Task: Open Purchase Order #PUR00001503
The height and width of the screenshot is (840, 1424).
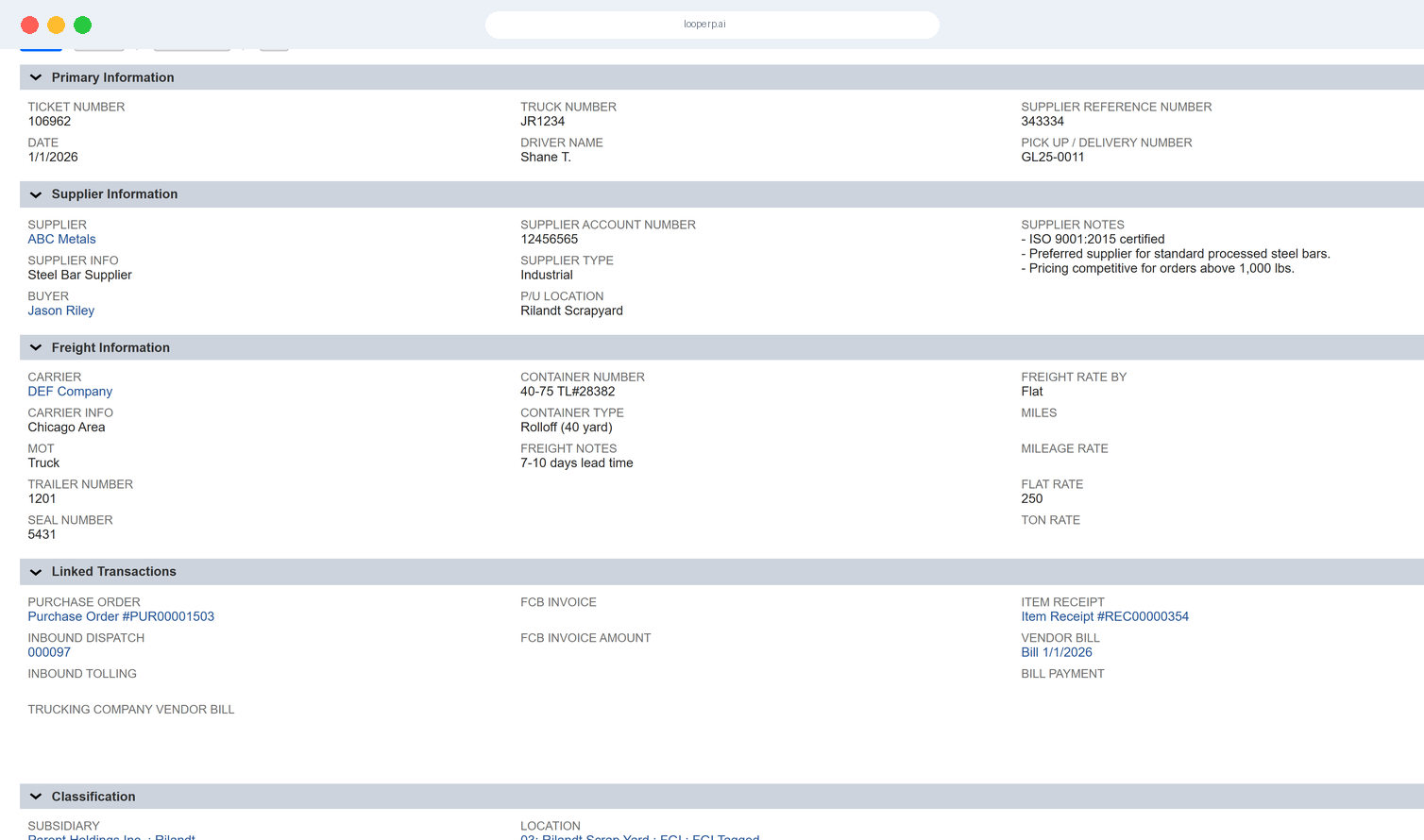Action: point(121,616)
